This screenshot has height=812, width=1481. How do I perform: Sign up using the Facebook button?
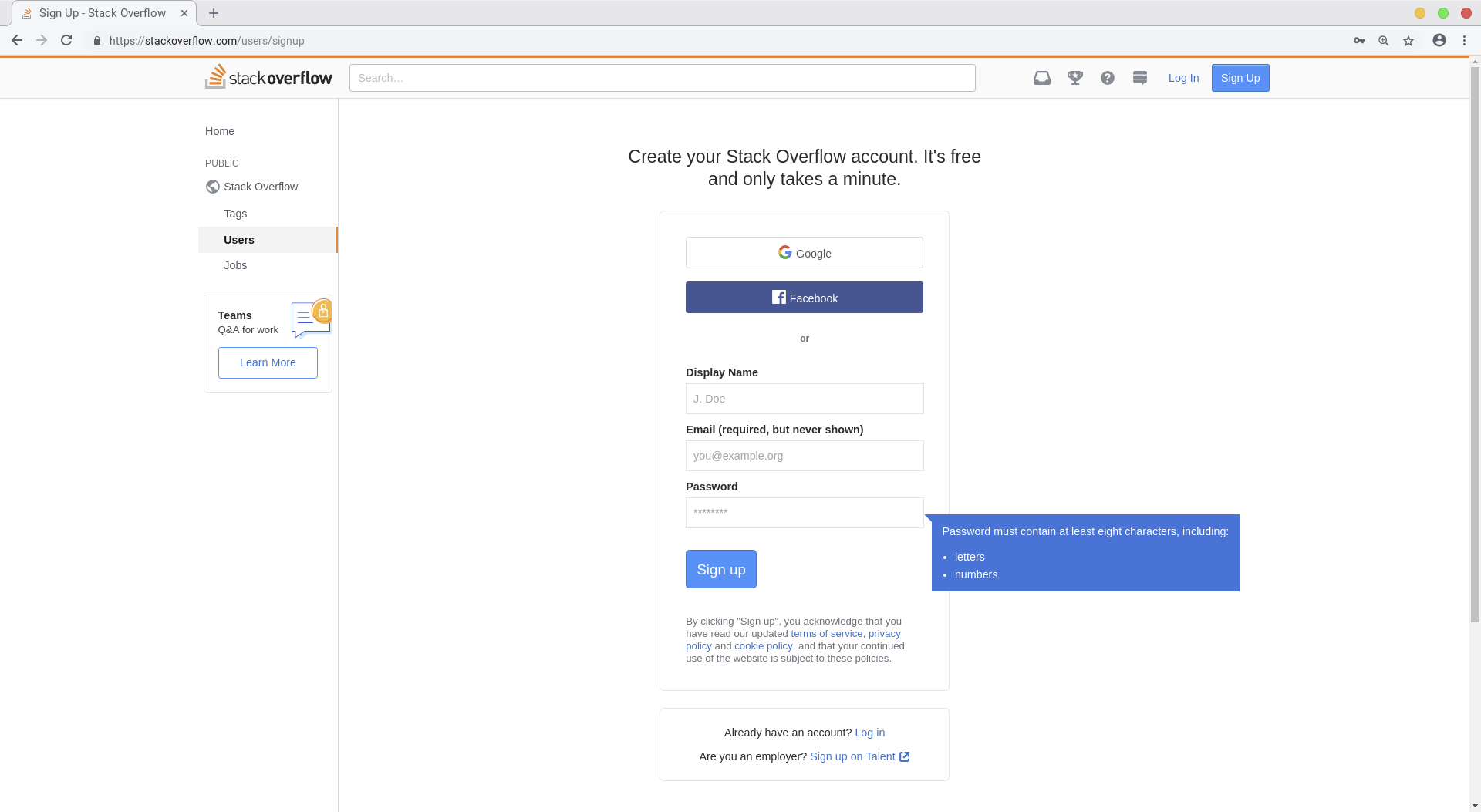coord(805,298)
